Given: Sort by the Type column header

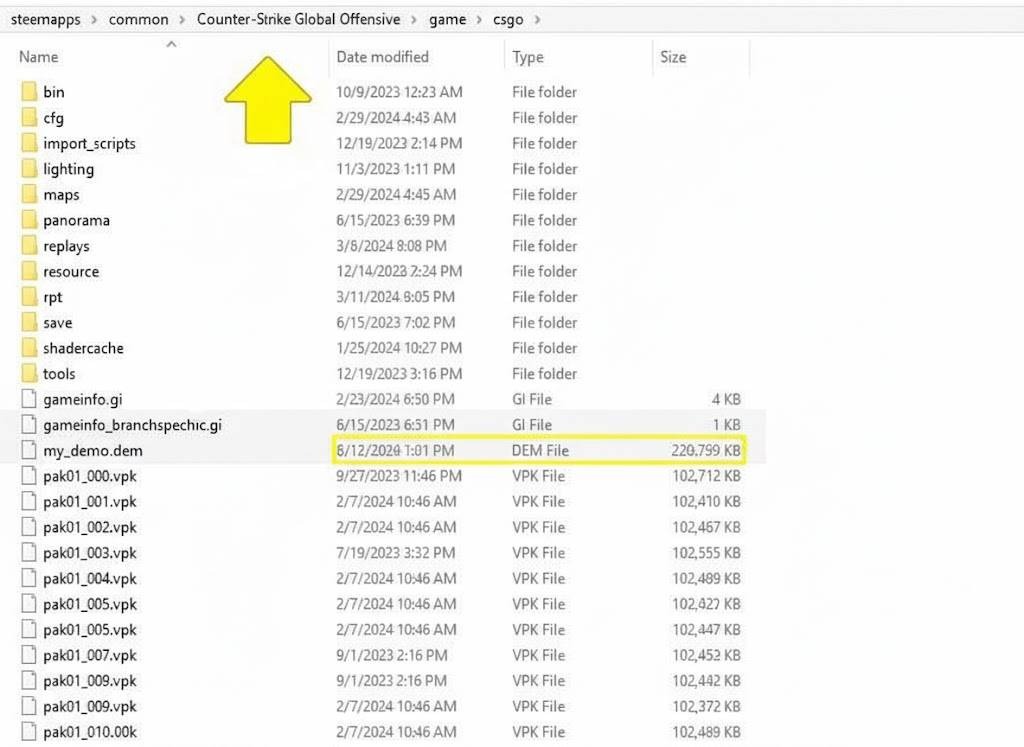Looking at the screenshot, I should click(528, 57).
